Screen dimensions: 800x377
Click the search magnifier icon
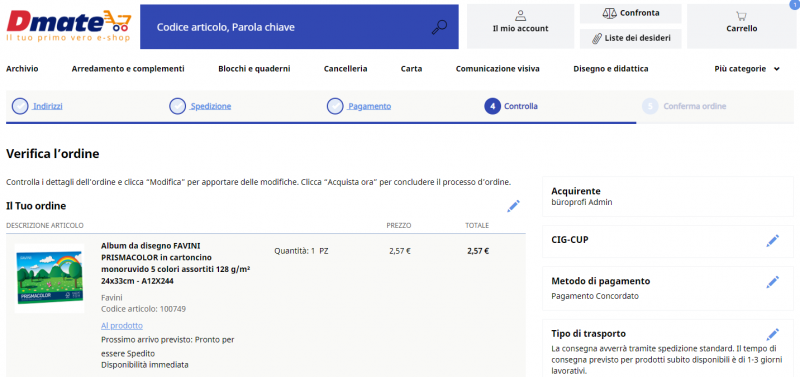click(439, 27)
